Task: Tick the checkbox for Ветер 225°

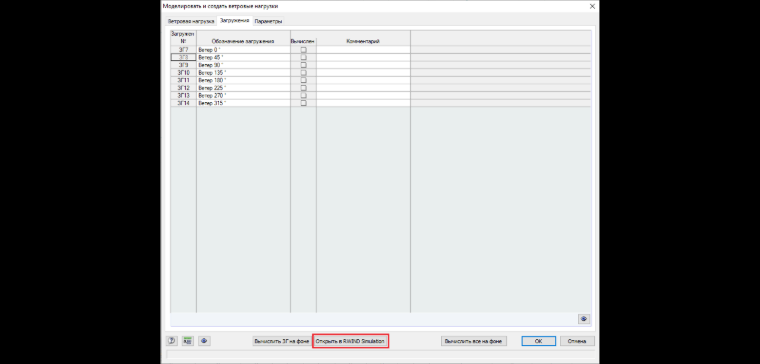Action: click(x=303, y=88)
